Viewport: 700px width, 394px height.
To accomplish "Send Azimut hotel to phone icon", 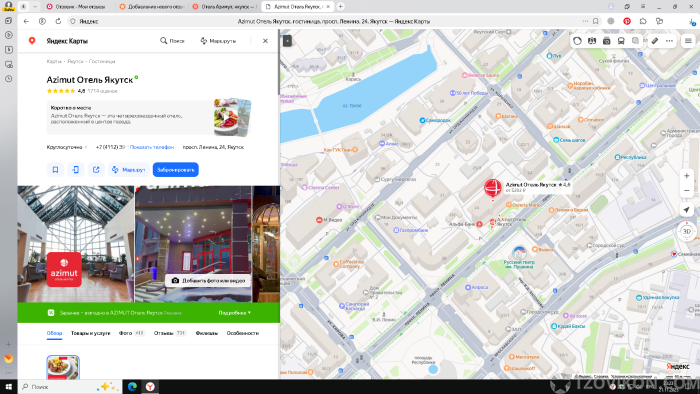I will point(76,170).
